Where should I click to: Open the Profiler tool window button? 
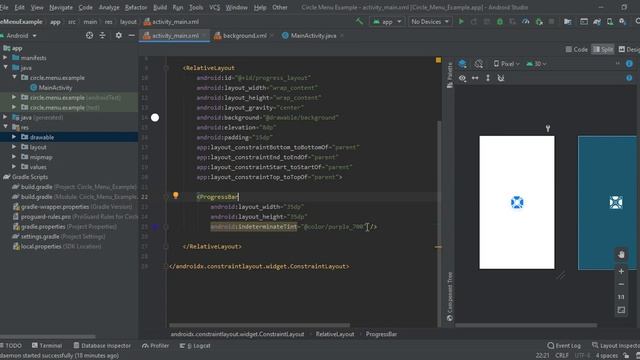[155, 345]
